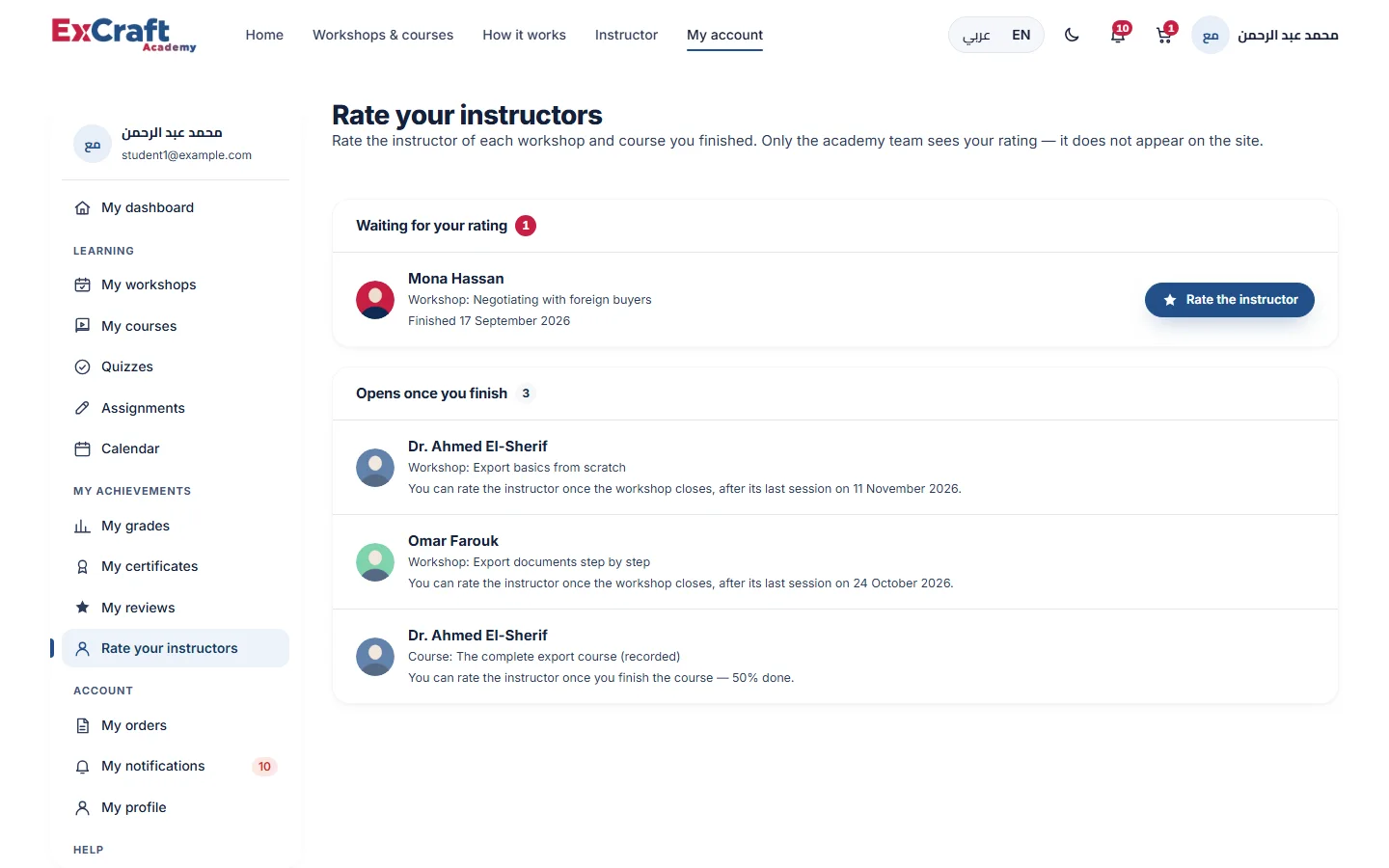Click the Export basics from scratch instructor avatar

point(375,468)
